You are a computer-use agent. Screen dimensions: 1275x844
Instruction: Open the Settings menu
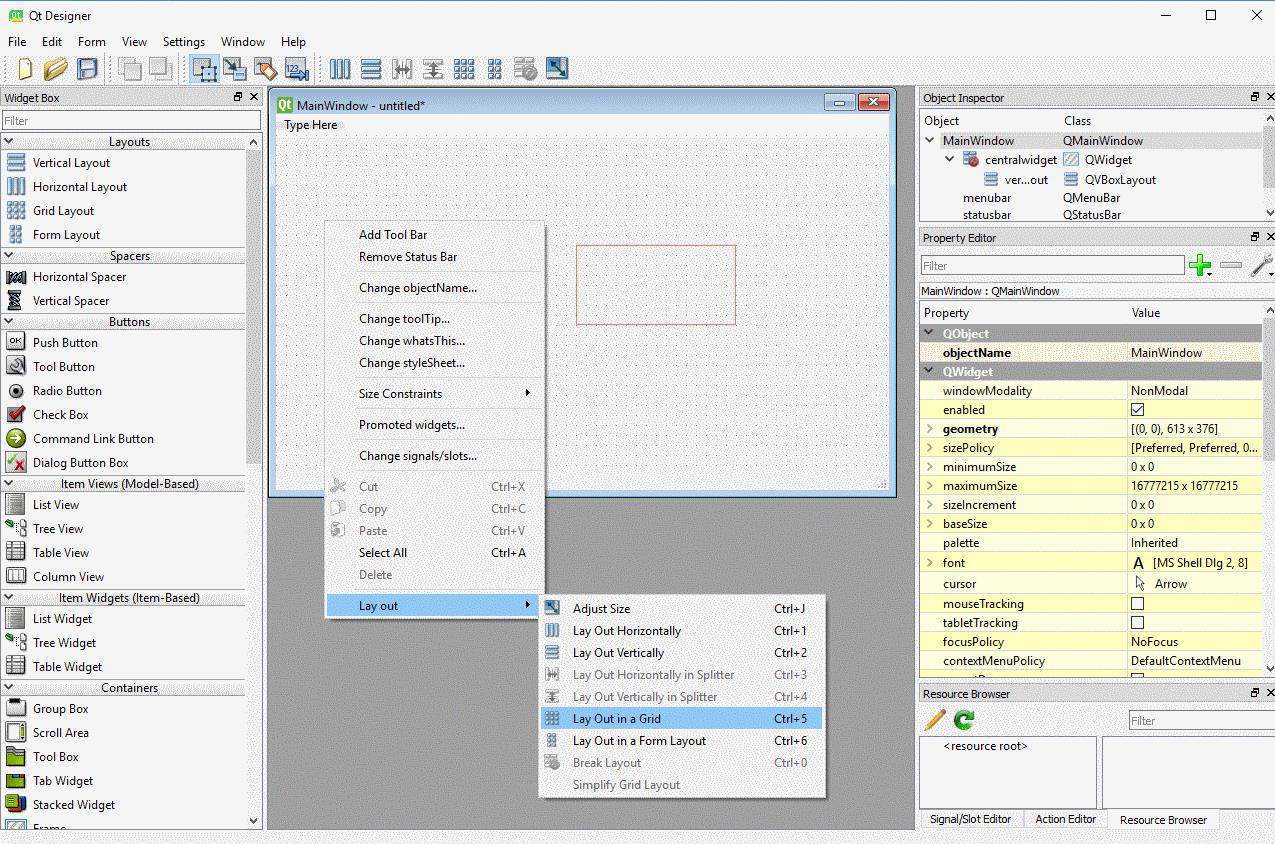tap(183, 42)
